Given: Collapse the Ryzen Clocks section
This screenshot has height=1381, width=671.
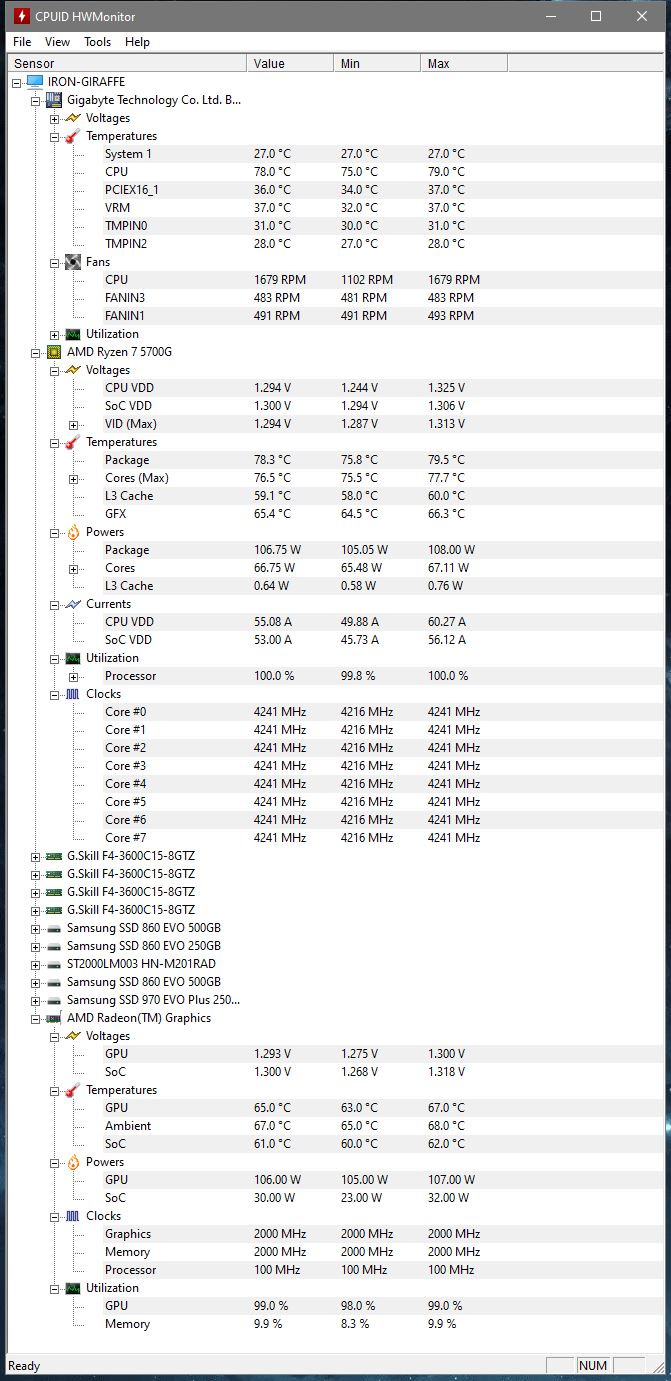Looking at the screenshot, I should click(55, 694).
